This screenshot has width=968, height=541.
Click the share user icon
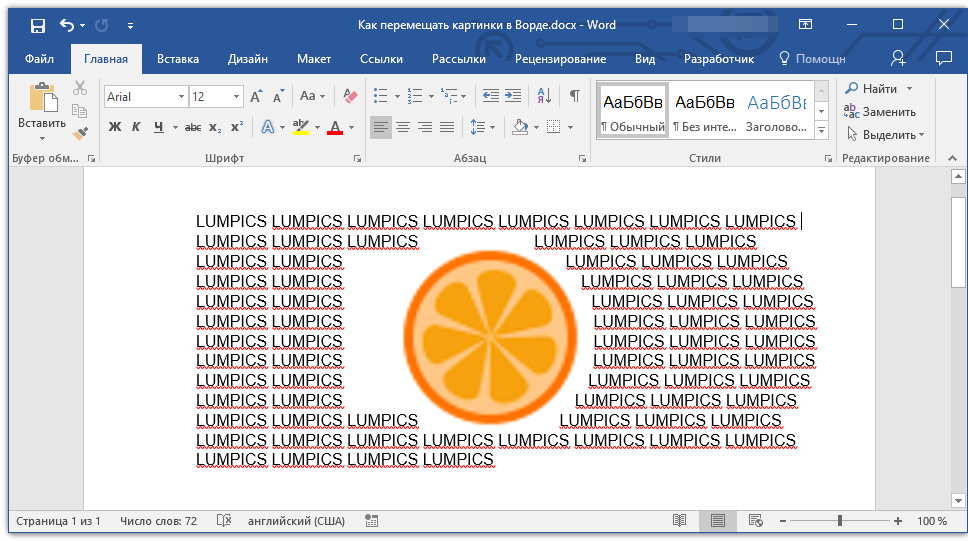click(x=898, y=58)
